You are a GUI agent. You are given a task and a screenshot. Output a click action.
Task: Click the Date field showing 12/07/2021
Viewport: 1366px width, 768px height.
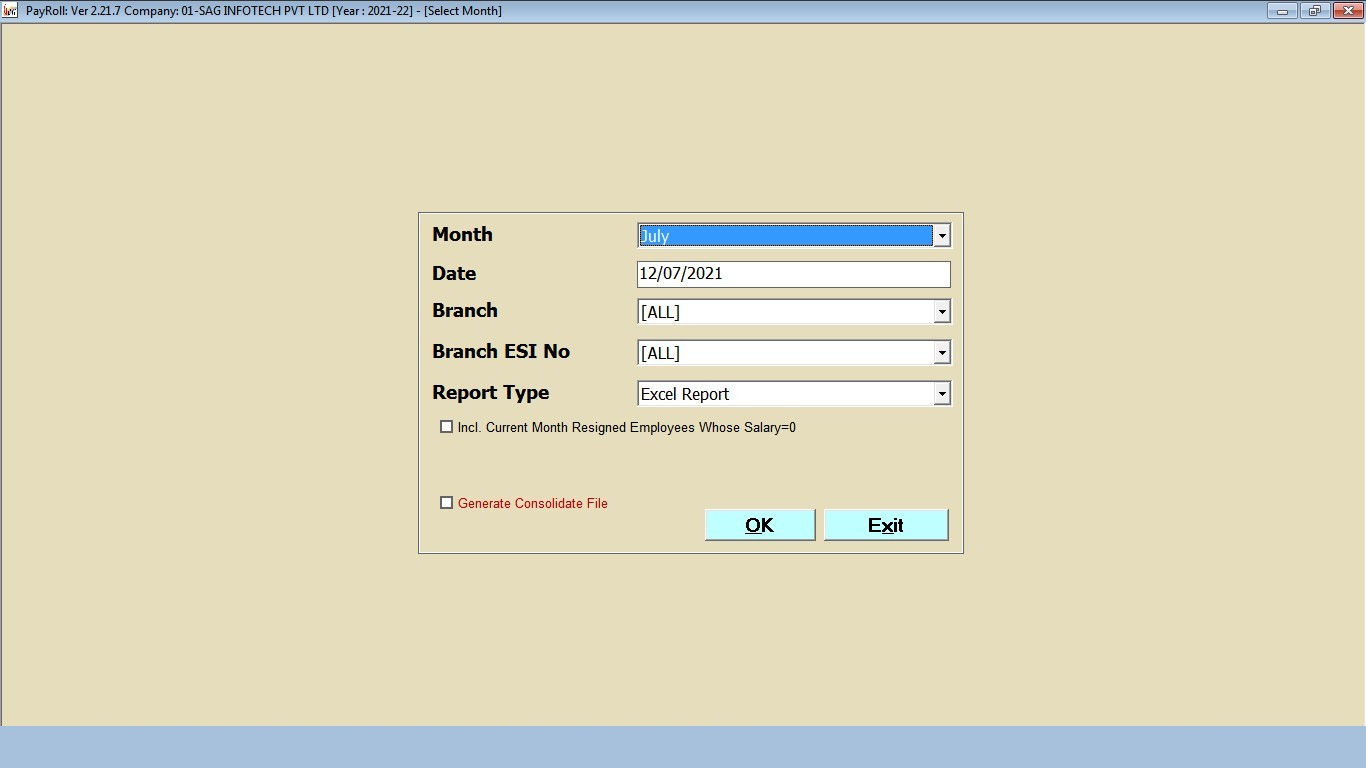792,274
